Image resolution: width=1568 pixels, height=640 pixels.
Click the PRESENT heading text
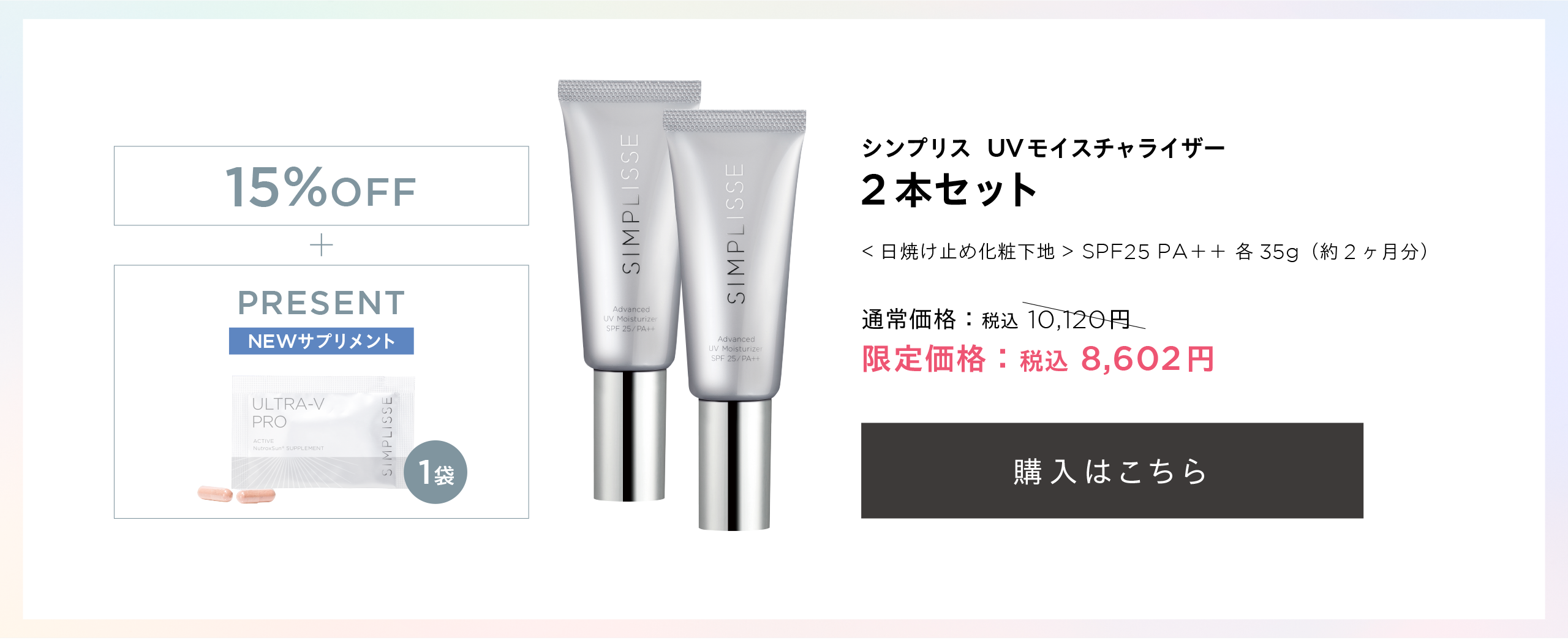click(321, 303)
